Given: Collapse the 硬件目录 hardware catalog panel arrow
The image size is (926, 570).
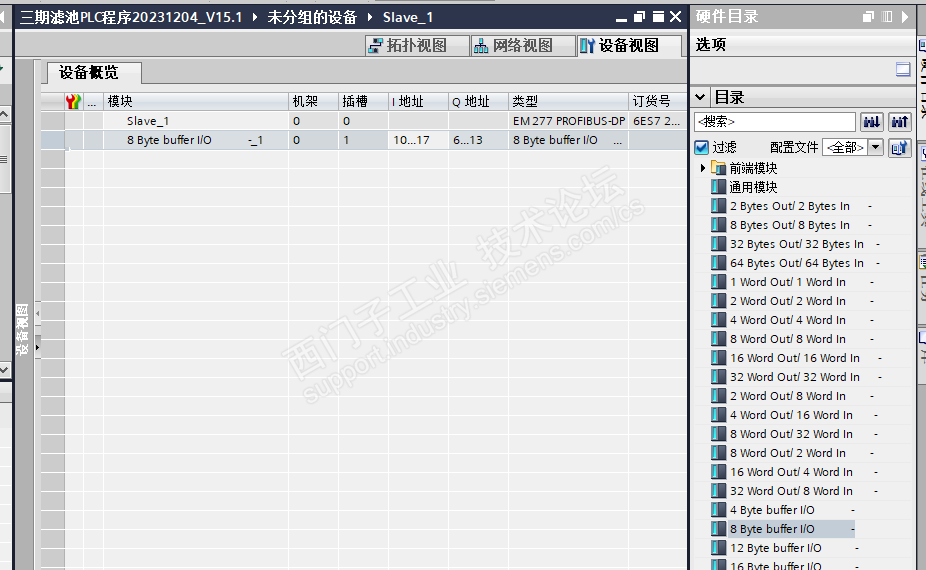Looking at the screenshot, I should click(905, 17).
